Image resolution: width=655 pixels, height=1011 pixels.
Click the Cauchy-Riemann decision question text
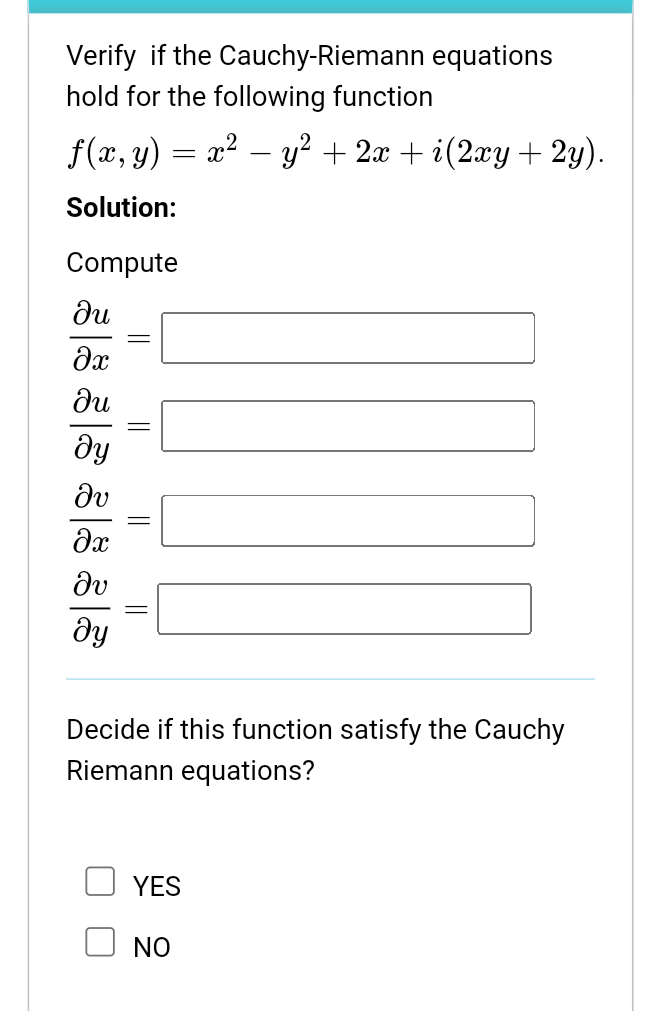[314, 749]
